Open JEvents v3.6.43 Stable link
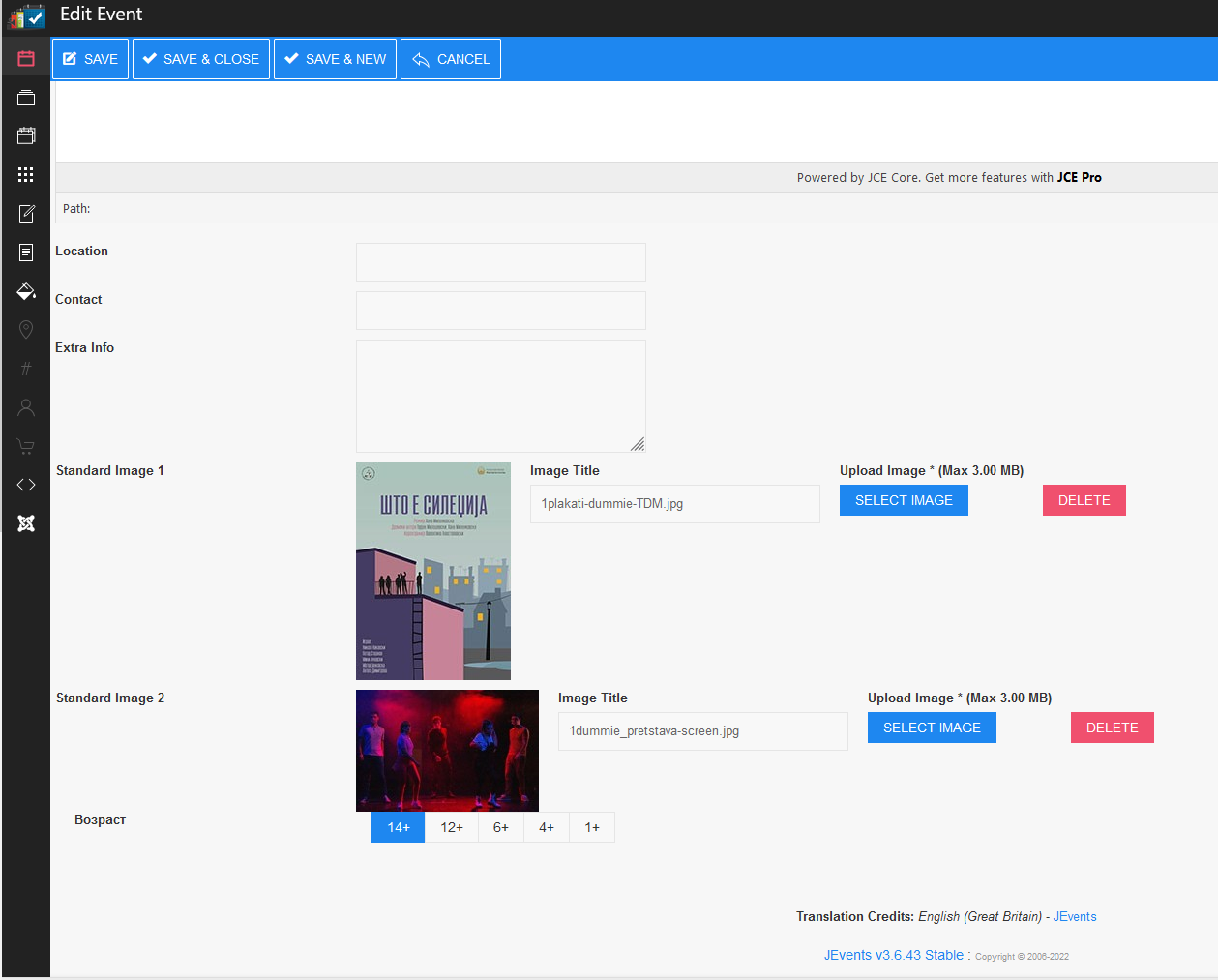The width and height of the screenshot is (1218, 980). coord(894,955)
